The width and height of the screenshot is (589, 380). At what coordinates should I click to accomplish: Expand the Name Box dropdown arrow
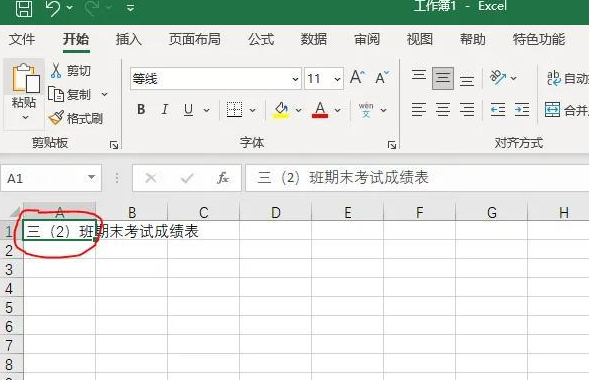(91, 178)
